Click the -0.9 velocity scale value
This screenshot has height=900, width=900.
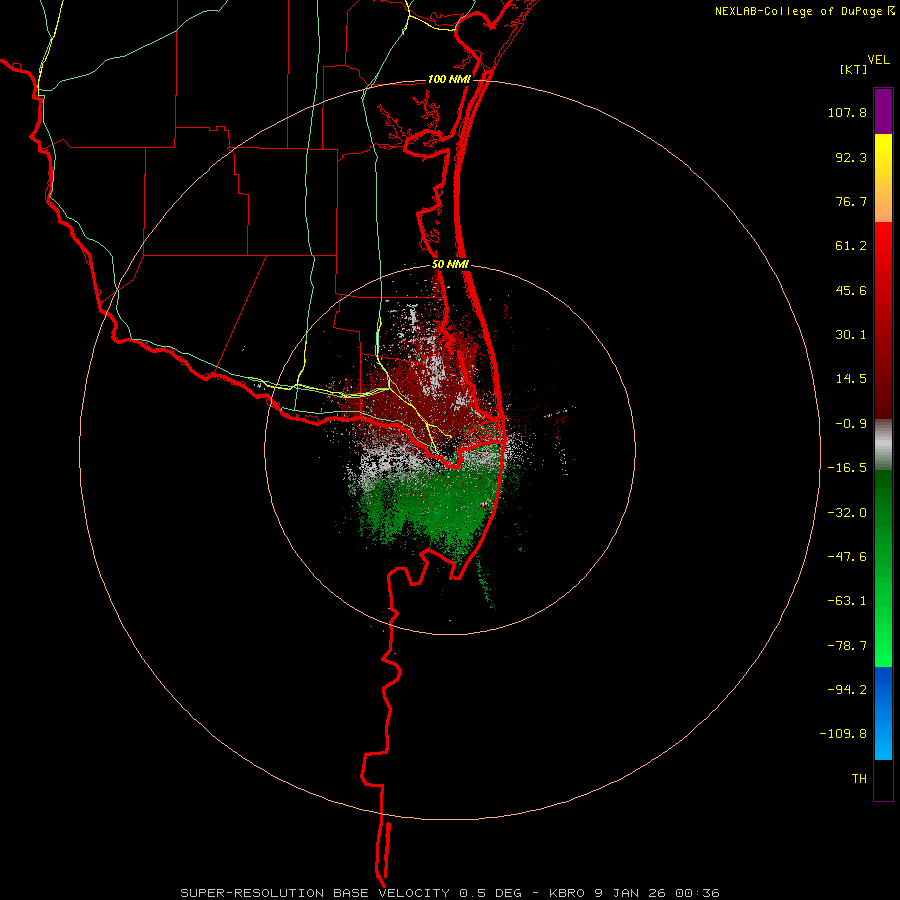click(x=851, y=424)
